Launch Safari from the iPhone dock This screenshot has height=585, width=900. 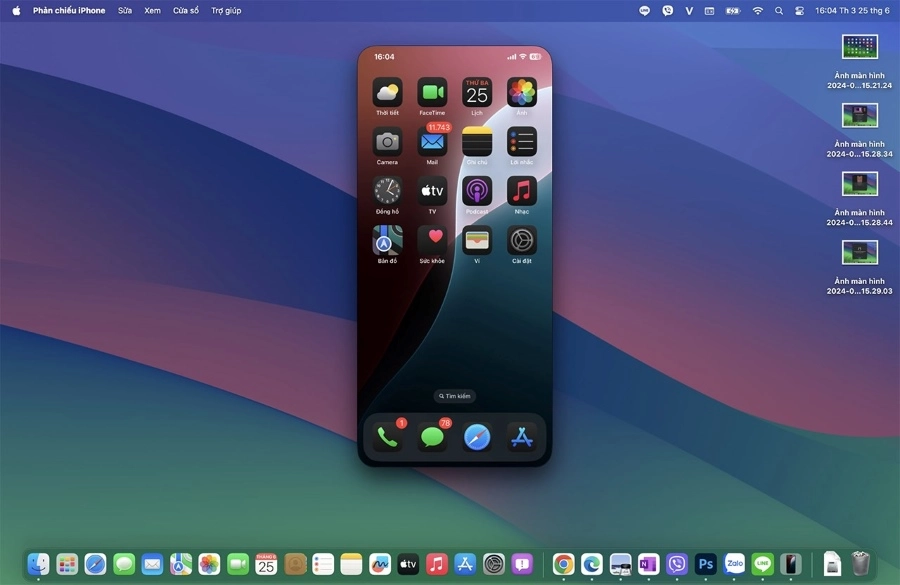pos(477,436)
